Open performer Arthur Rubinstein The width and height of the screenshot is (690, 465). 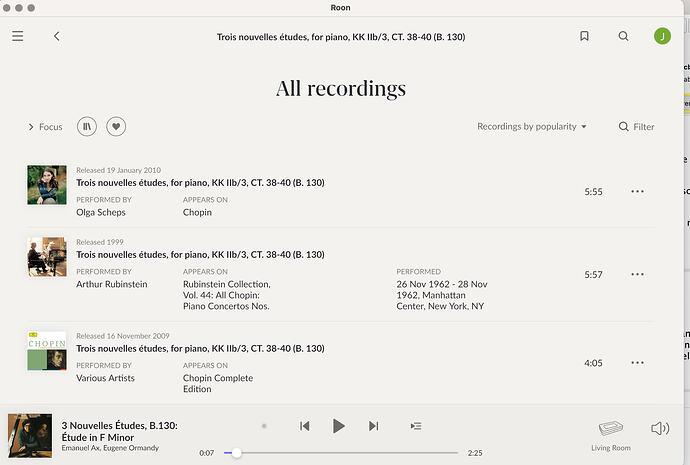point(112,284)
